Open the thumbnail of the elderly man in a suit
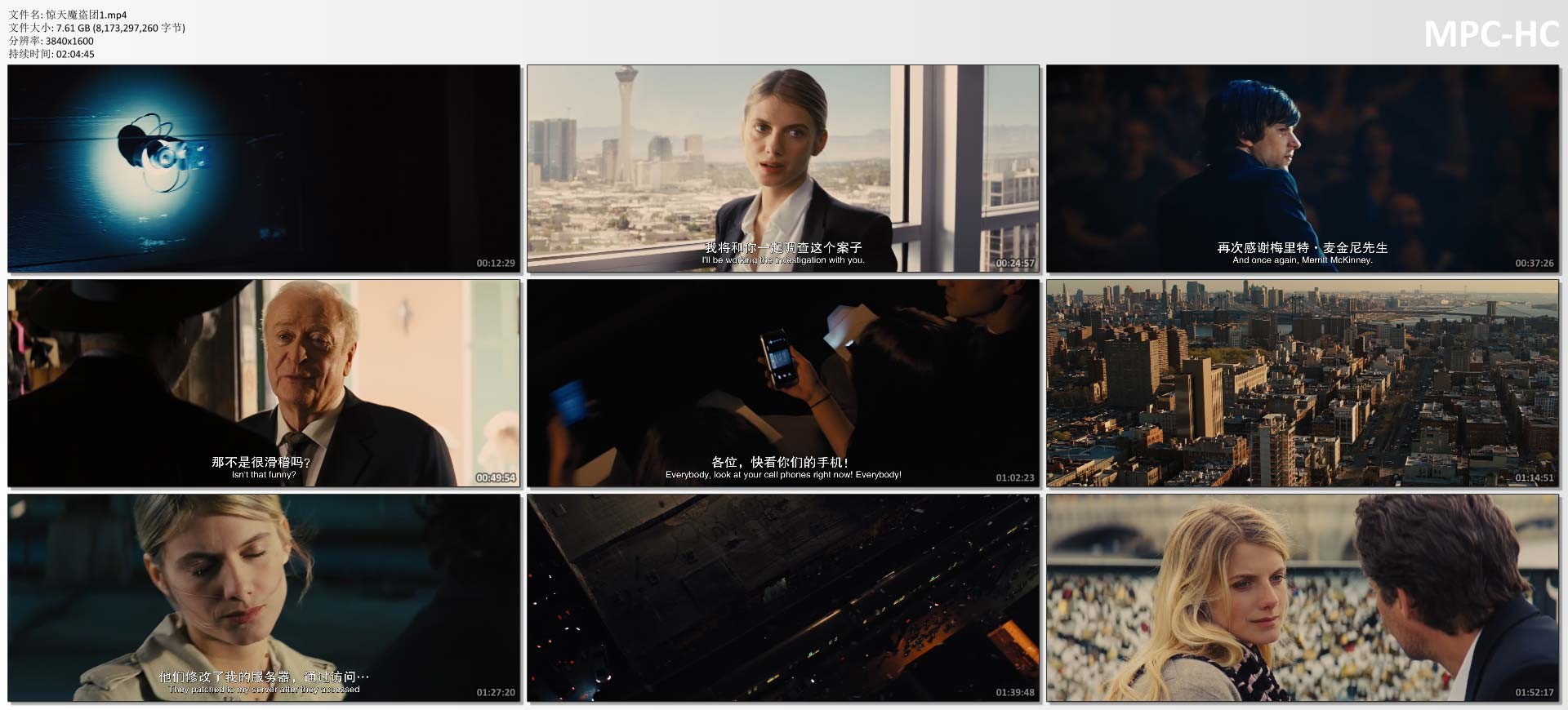This screenshot has height=710, width=1568. coord(264,383)
